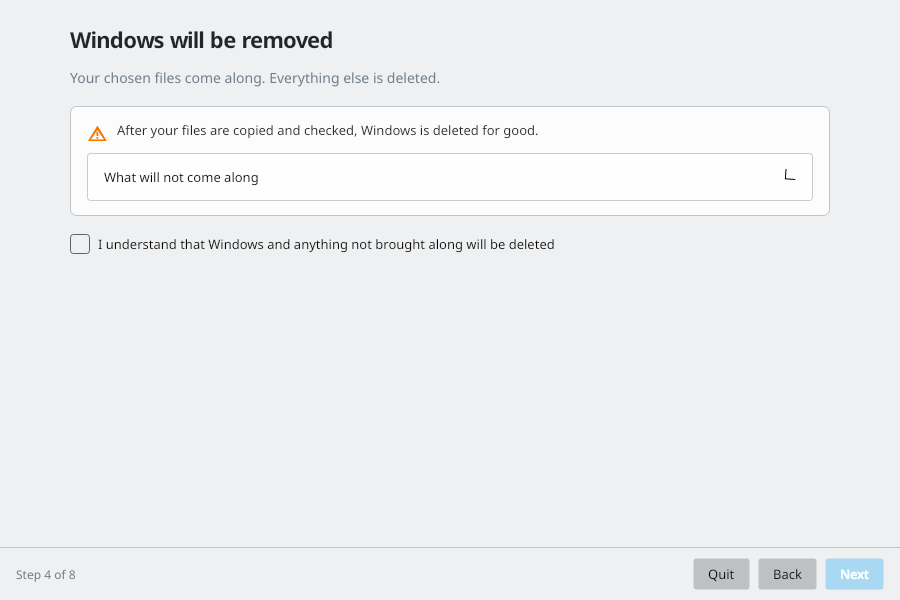Click the "Step 4 of 8" indicator
The image size is (900, 600).
coord(46,575)
